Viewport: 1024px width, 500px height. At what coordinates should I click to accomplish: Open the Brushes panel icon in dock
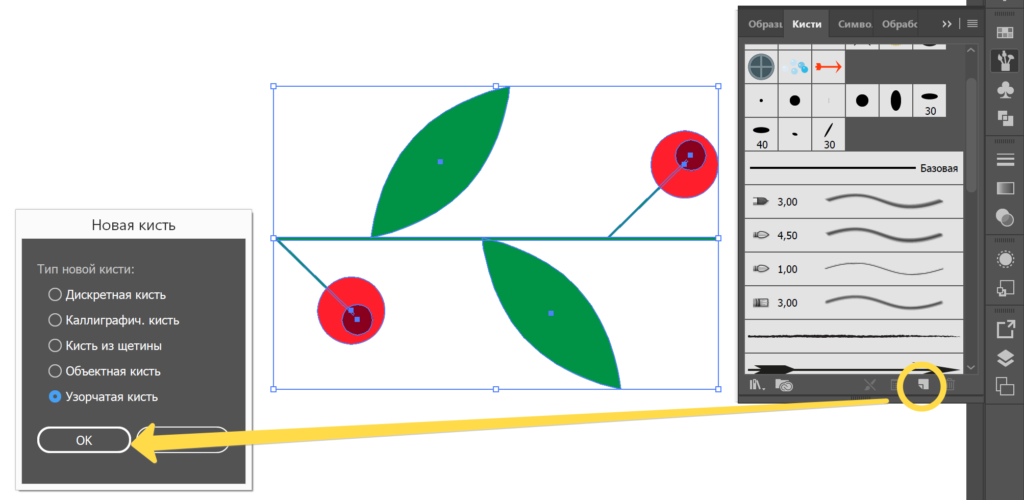point(1004,61)
